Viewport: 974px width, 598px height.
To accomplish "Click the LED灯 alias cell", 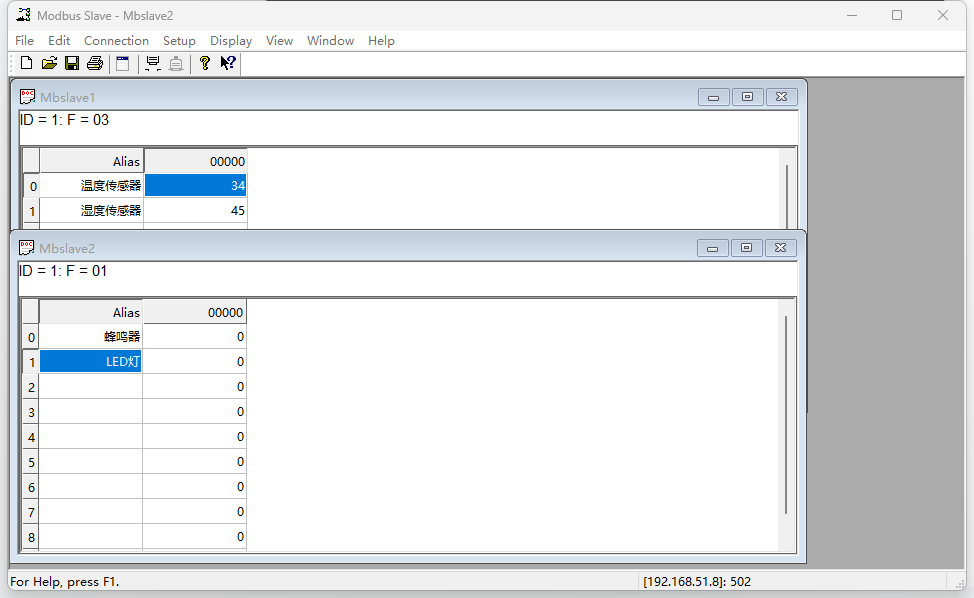I will click(91, 361).
